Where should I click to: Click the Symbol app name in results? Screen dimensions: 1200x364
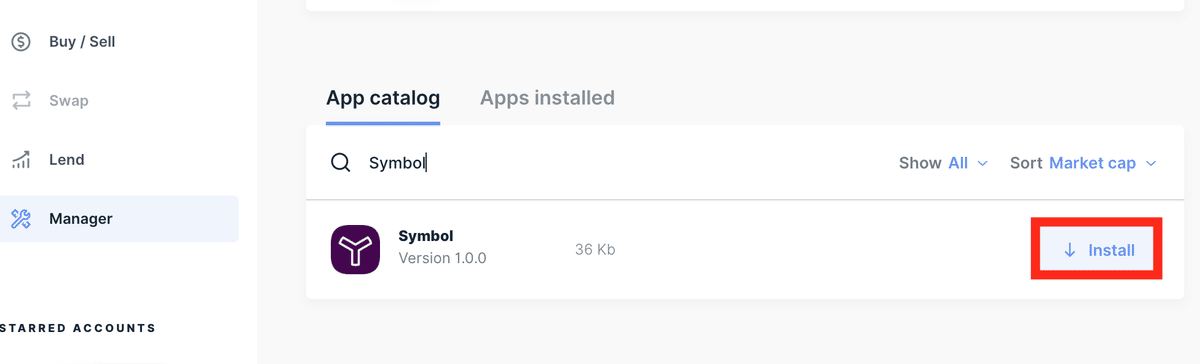pos(426,236)
